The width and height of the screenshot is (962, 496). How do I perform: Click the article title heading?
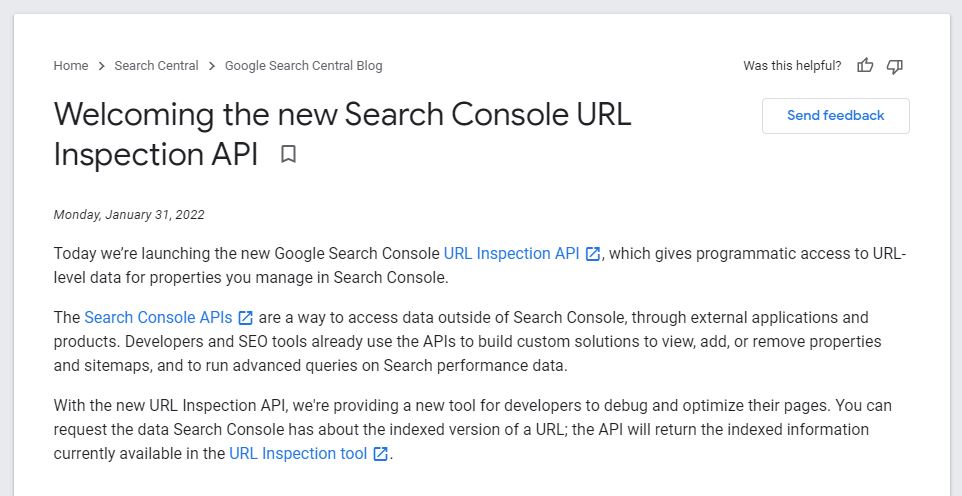click(x=342, y=134)
